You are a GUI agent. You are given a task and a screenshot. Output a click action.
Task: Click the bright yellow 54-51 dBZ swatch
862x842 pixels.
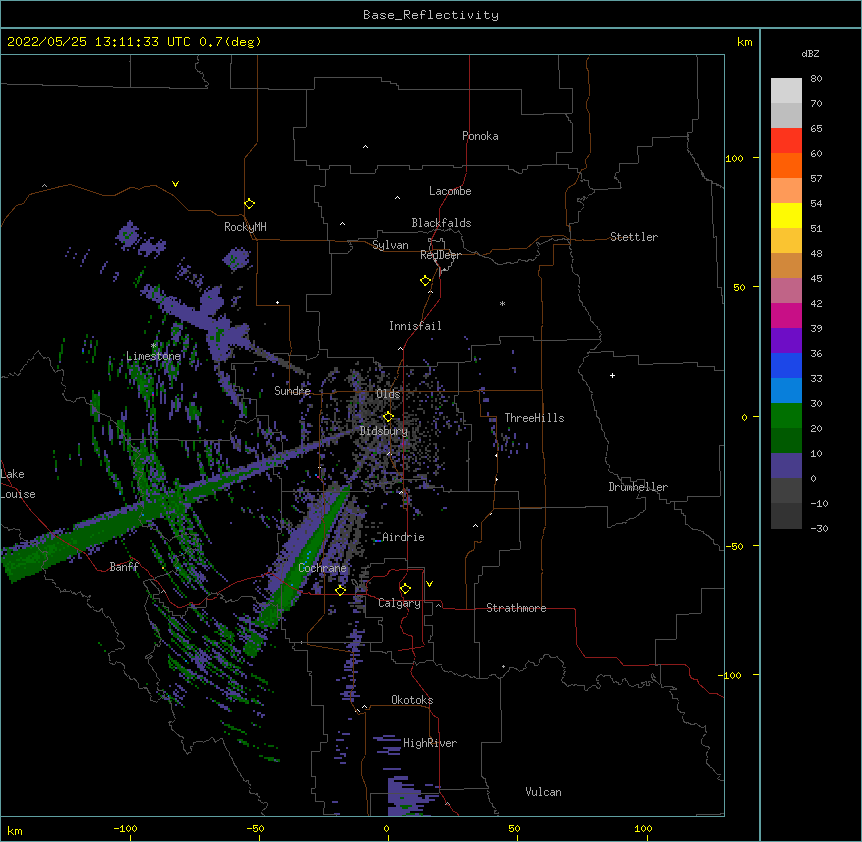[x=786, y=215]
